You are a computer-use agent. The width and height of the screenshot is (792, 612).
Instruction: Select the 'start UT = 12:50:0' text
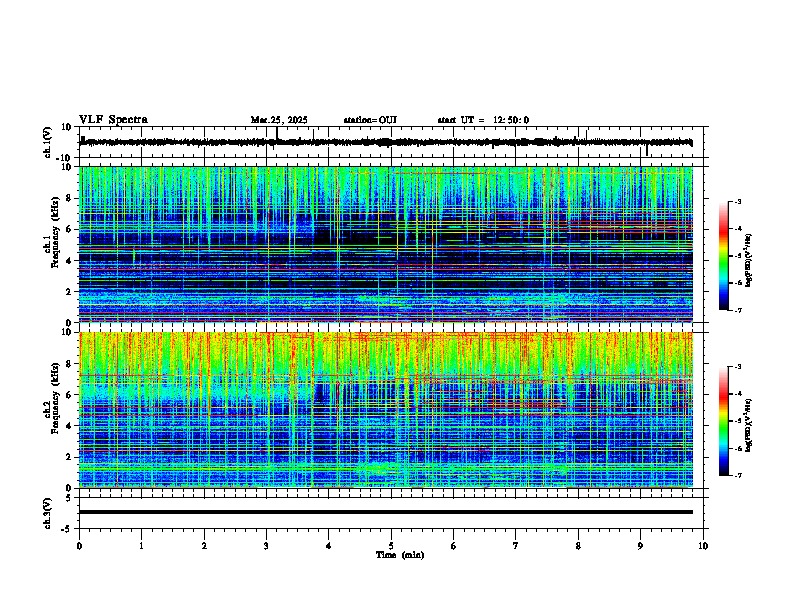click(x=483, y=120)
